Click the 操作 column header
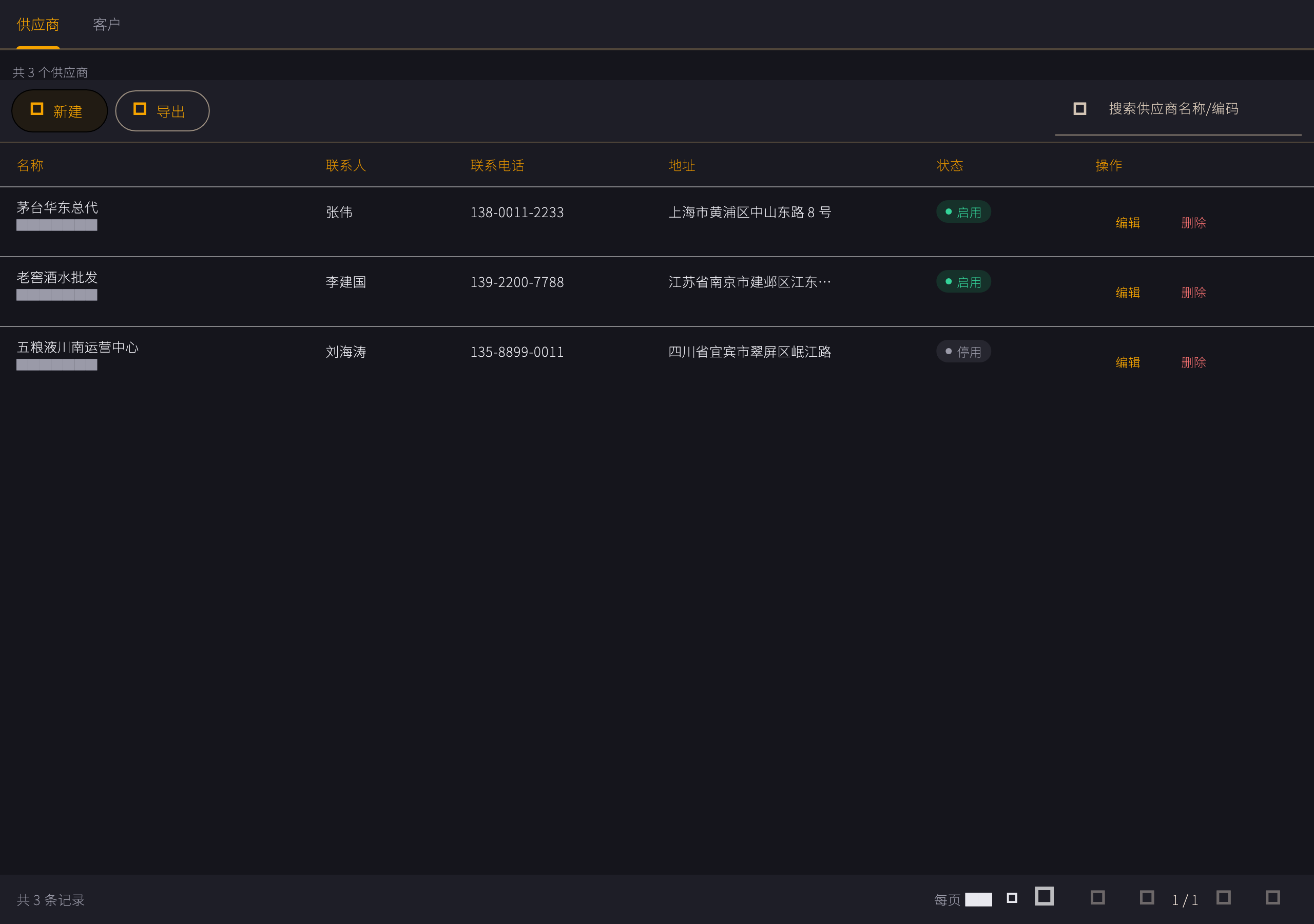The image size is (1314, 924). click(x=1109, y=165)
